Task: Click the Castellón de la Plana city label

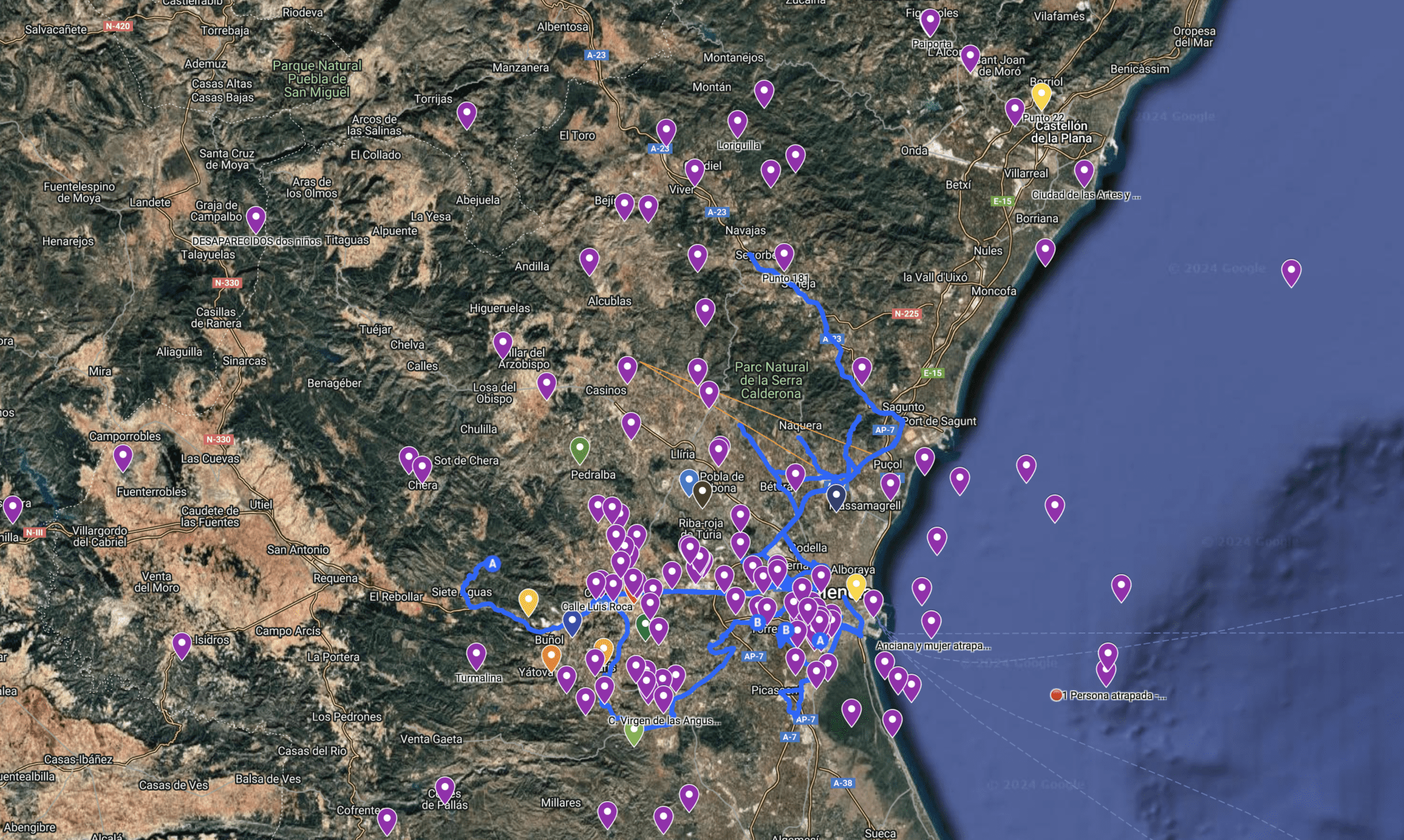Action: coord(1061,132)
